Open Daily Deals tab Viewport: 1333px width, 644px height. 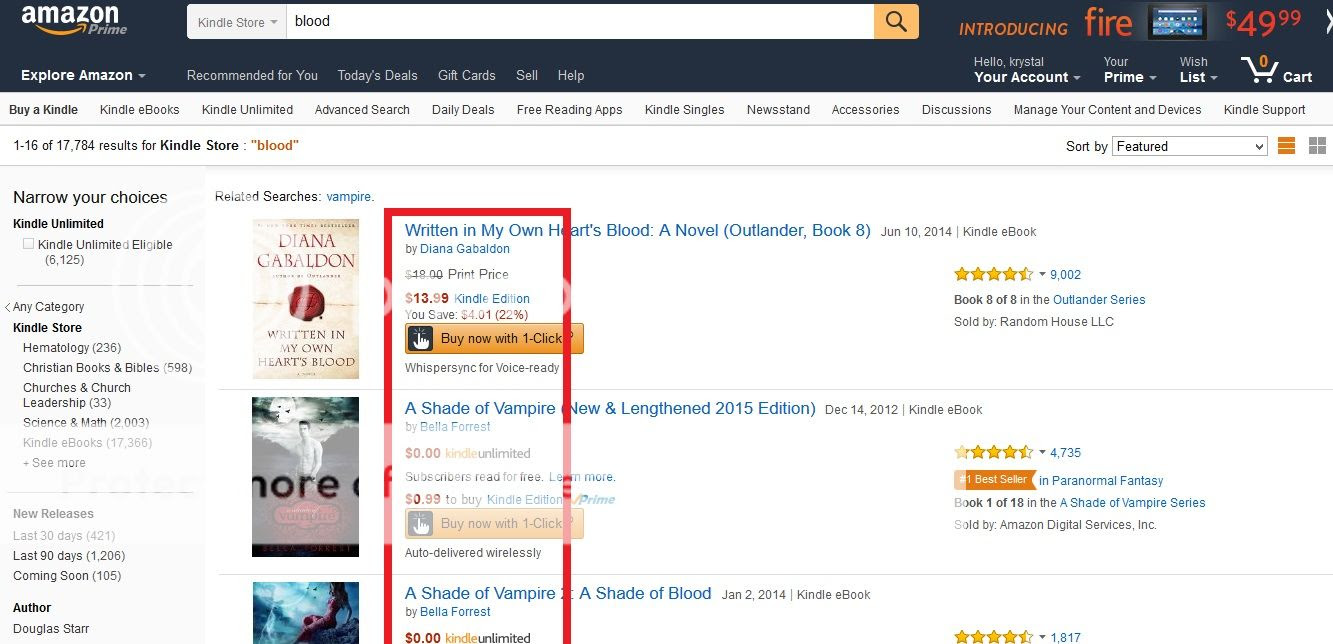coord(463,110)
